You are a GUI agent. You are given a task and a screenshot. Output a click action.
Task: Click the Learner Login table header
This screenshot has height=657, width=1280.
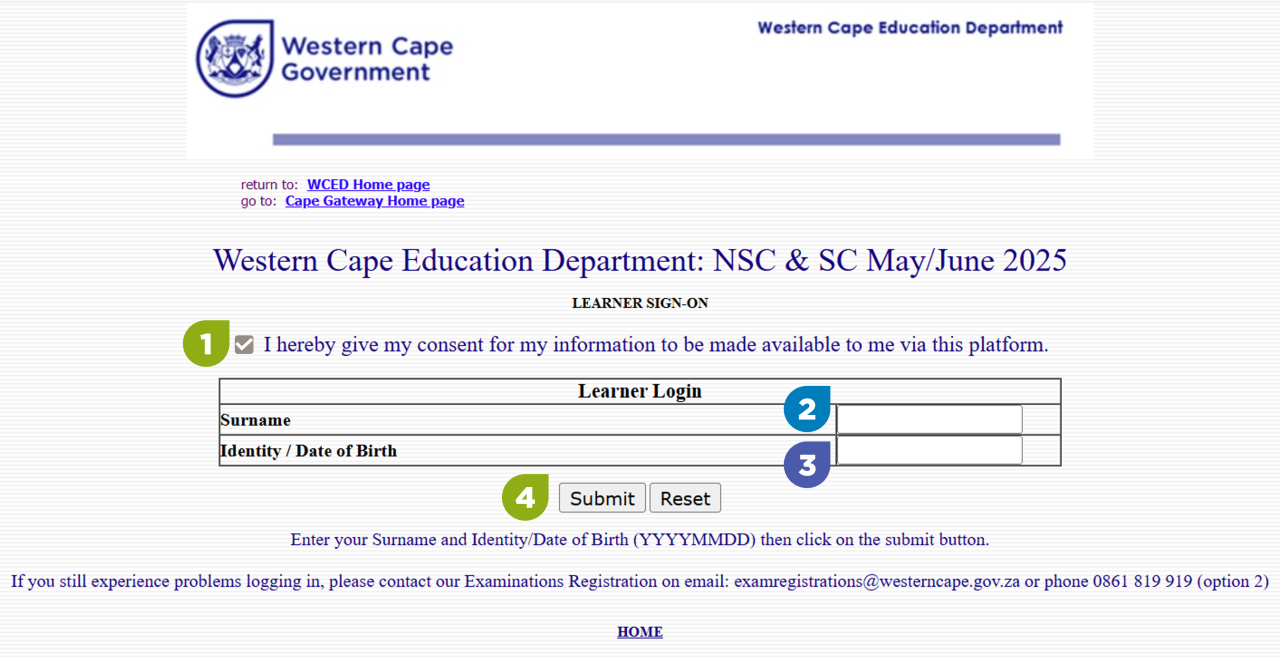pos(640,391)
